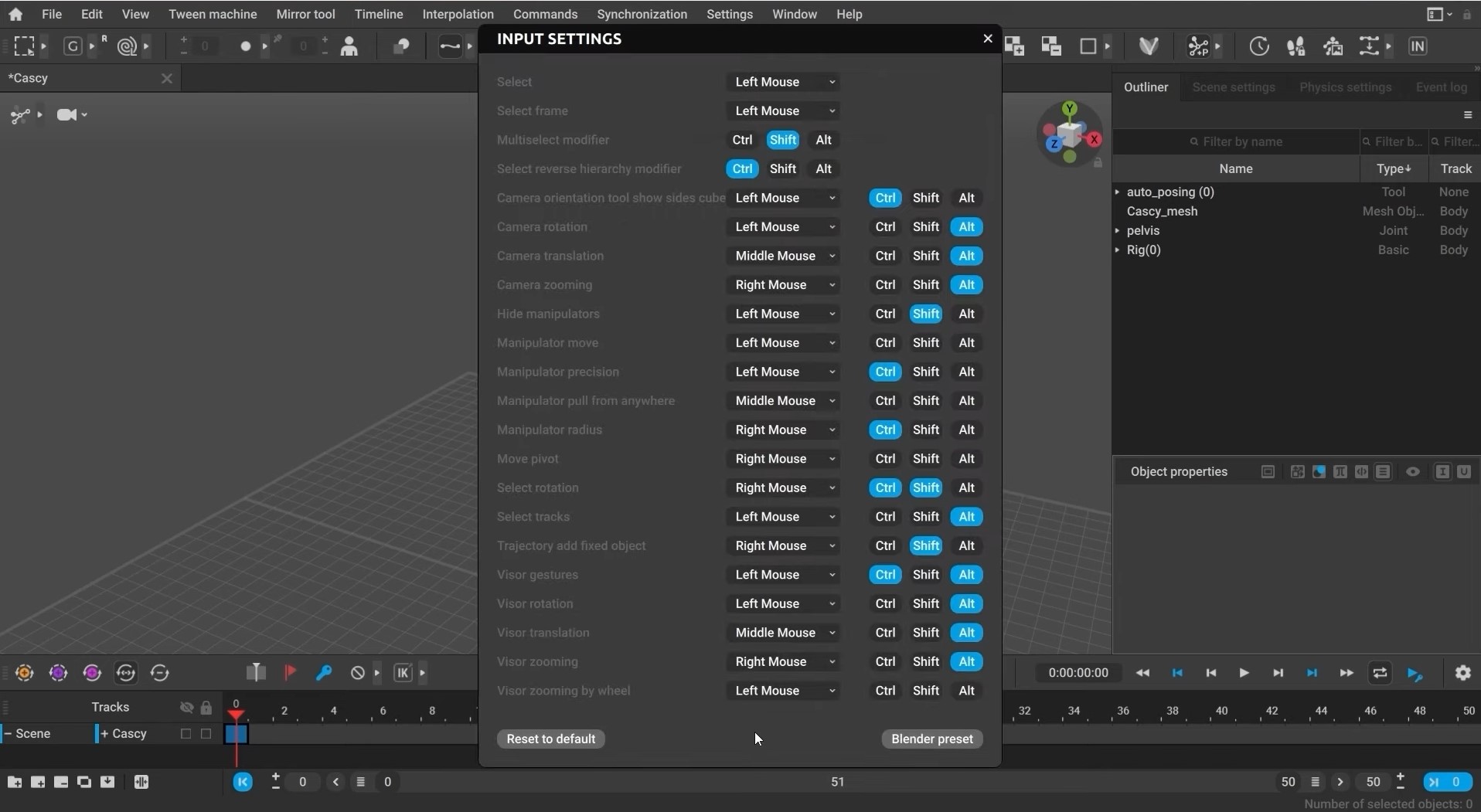1481x812 pixels.
Task: Go to previous frame button
Action: point(1210,673)
